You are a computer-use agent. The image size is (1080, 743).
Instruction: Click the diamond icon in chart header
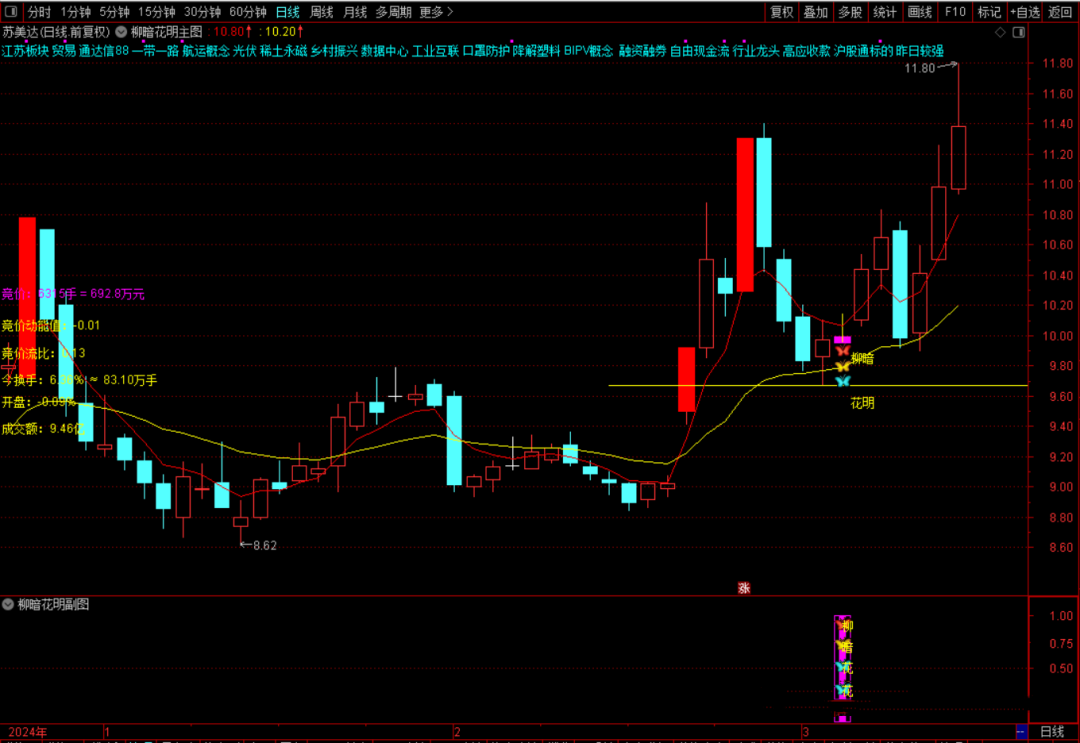[x=1000, y=32]
